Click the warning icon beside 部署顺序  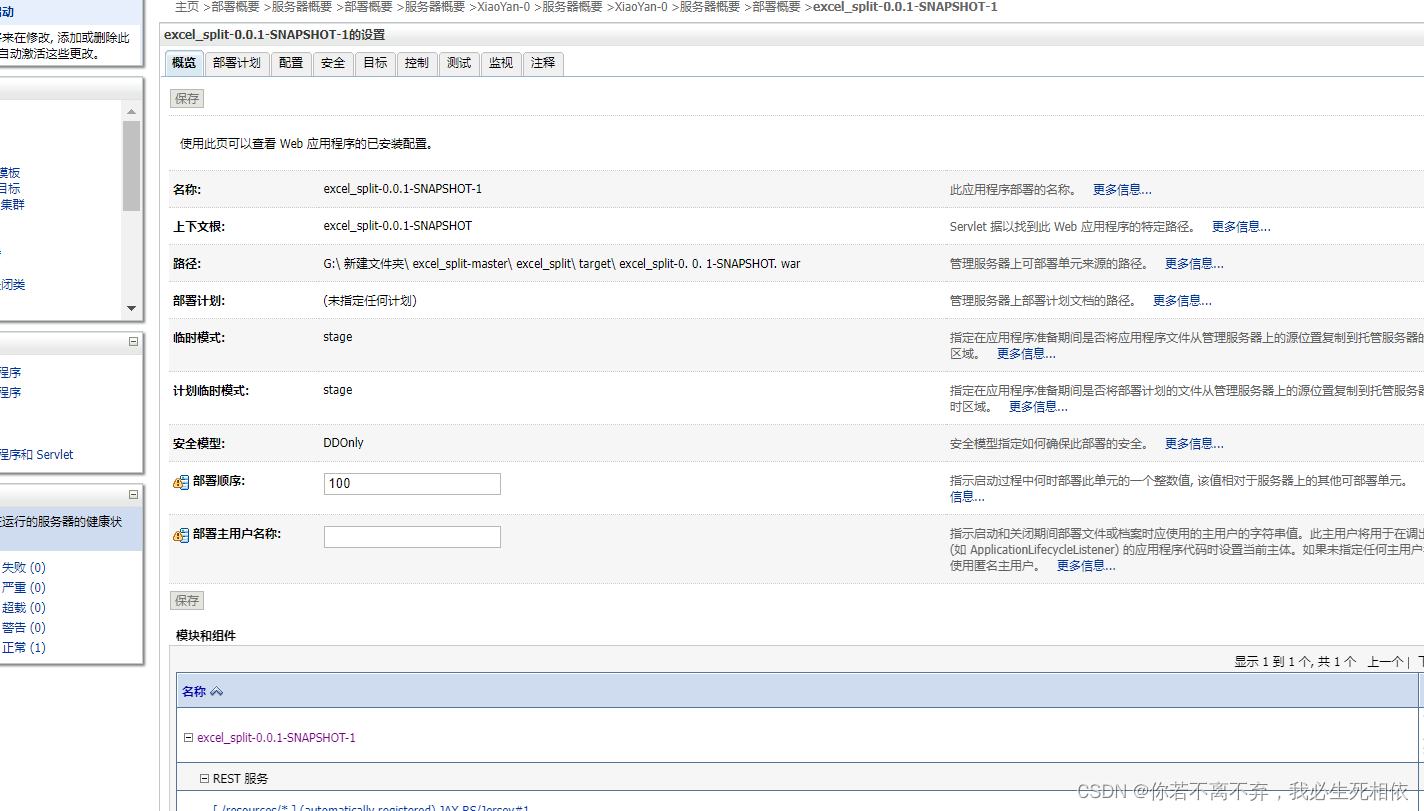(180, 482)
